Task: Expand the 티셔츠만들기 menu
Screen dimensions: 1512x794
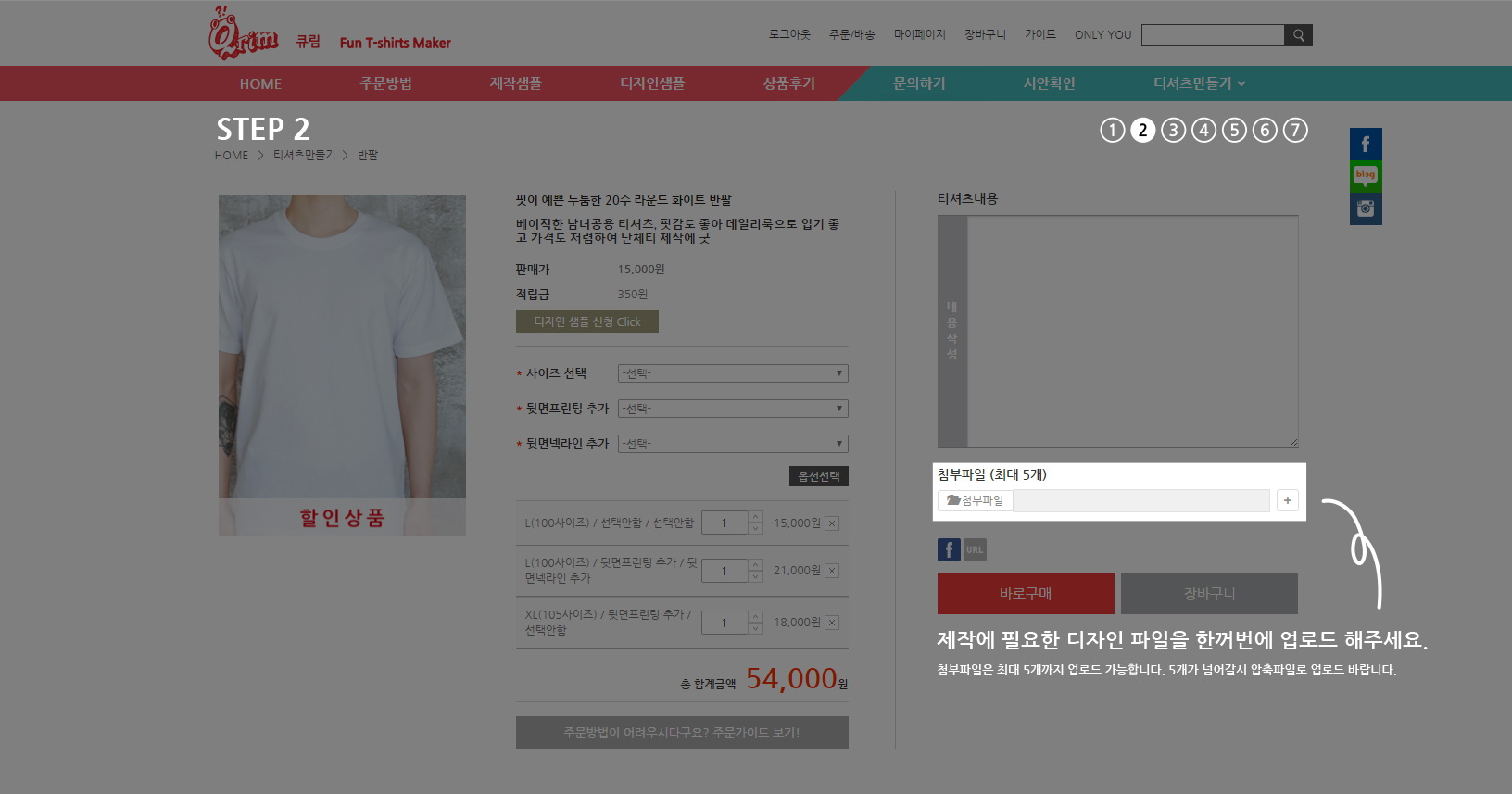Action: [x=1198, y=83]
